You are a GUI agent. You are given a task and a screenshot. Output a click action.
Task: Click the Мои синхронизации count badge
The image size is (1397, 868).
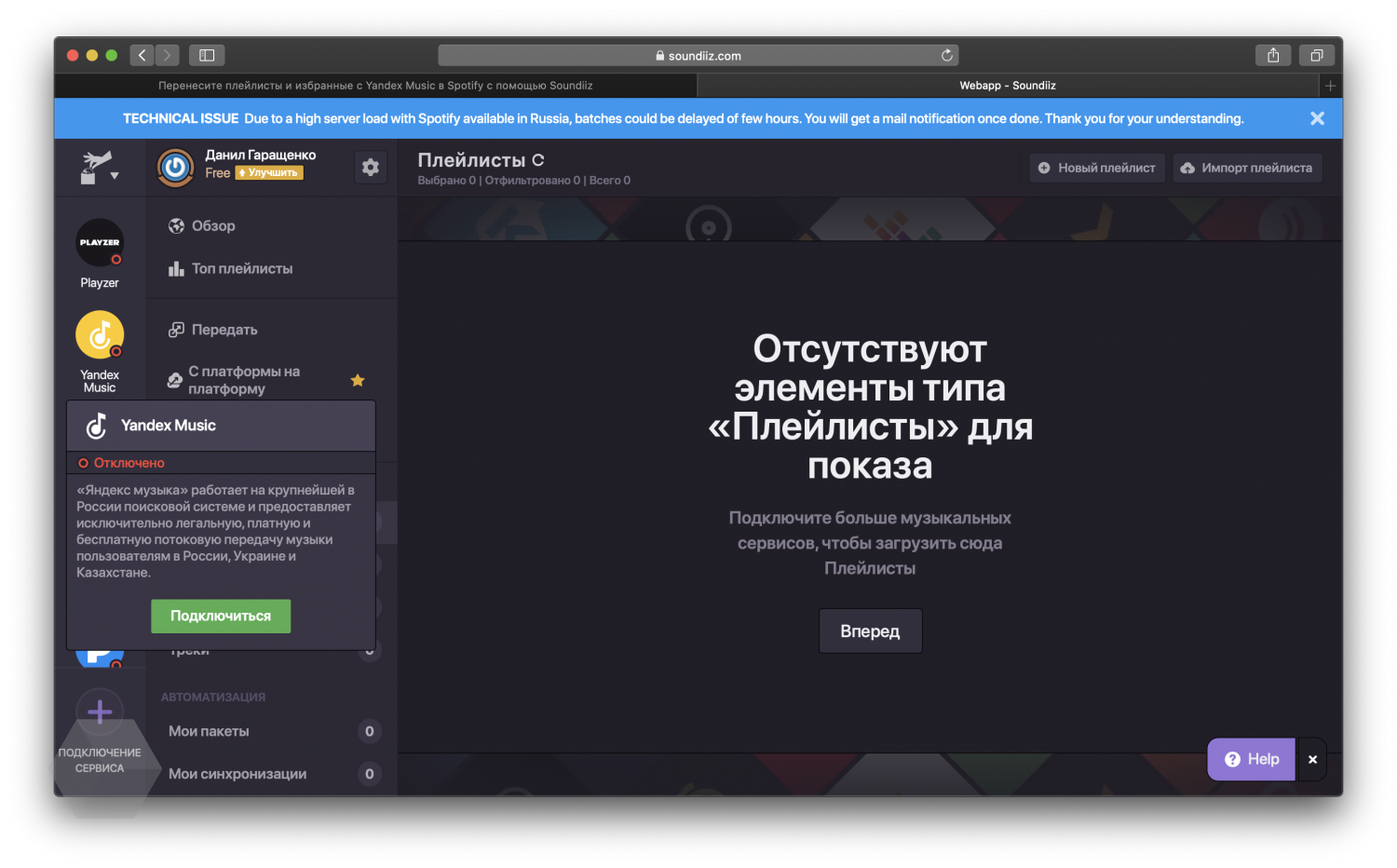click(x=370, y=774)
